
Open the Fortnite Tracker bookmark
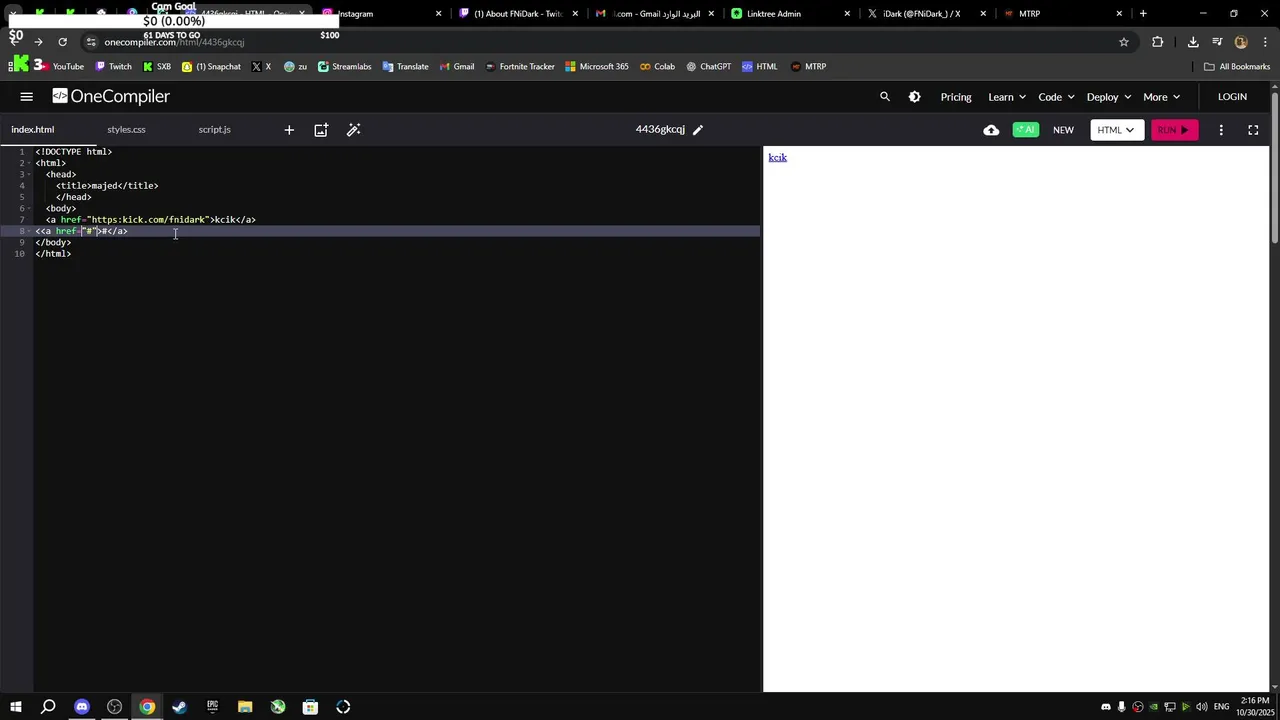[520, 67]
